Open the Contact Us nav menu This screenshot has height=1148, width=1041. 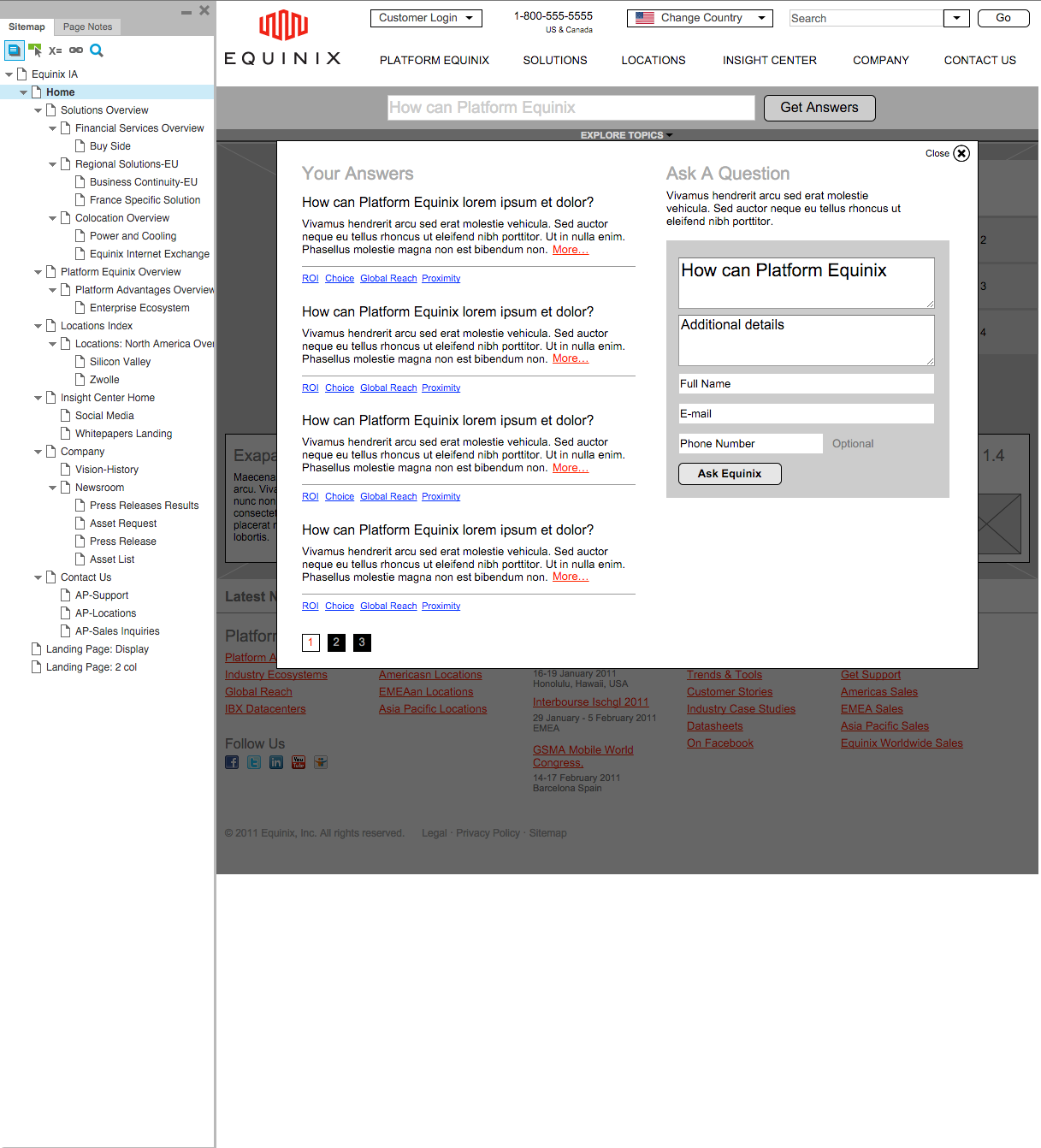980,60
